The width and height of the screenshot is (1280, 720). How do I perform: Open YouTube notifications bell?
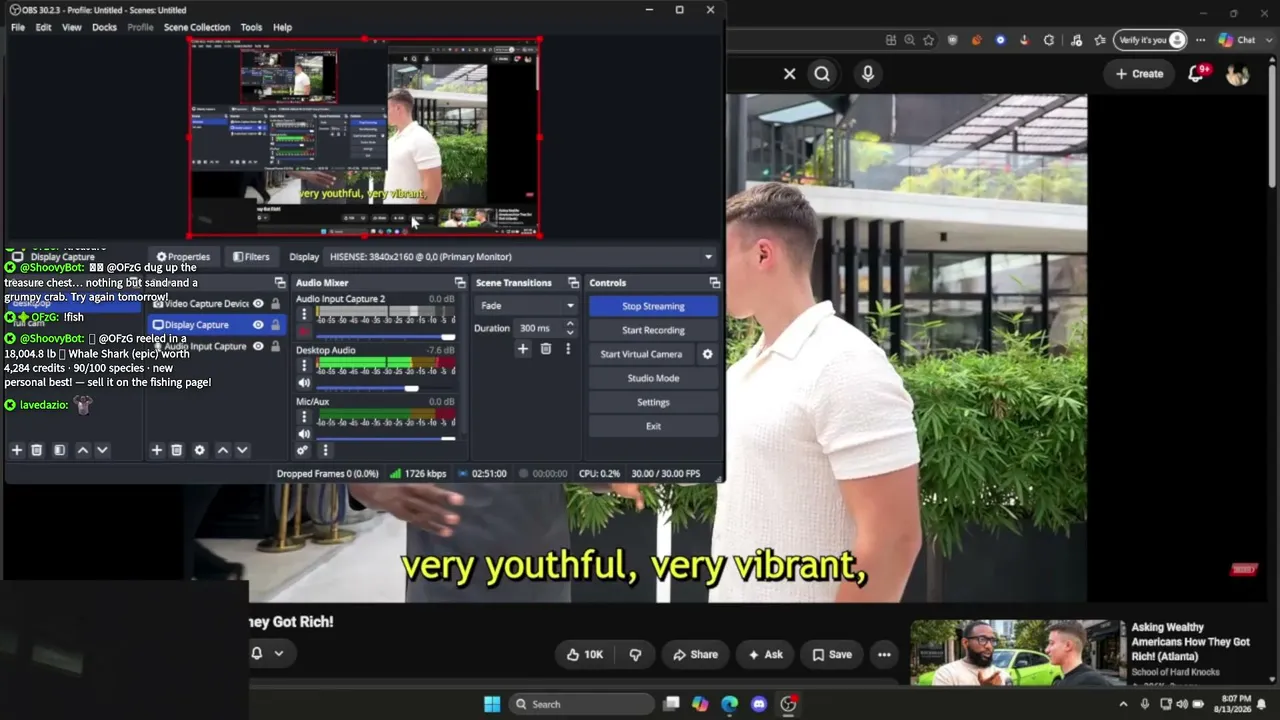1196,73
